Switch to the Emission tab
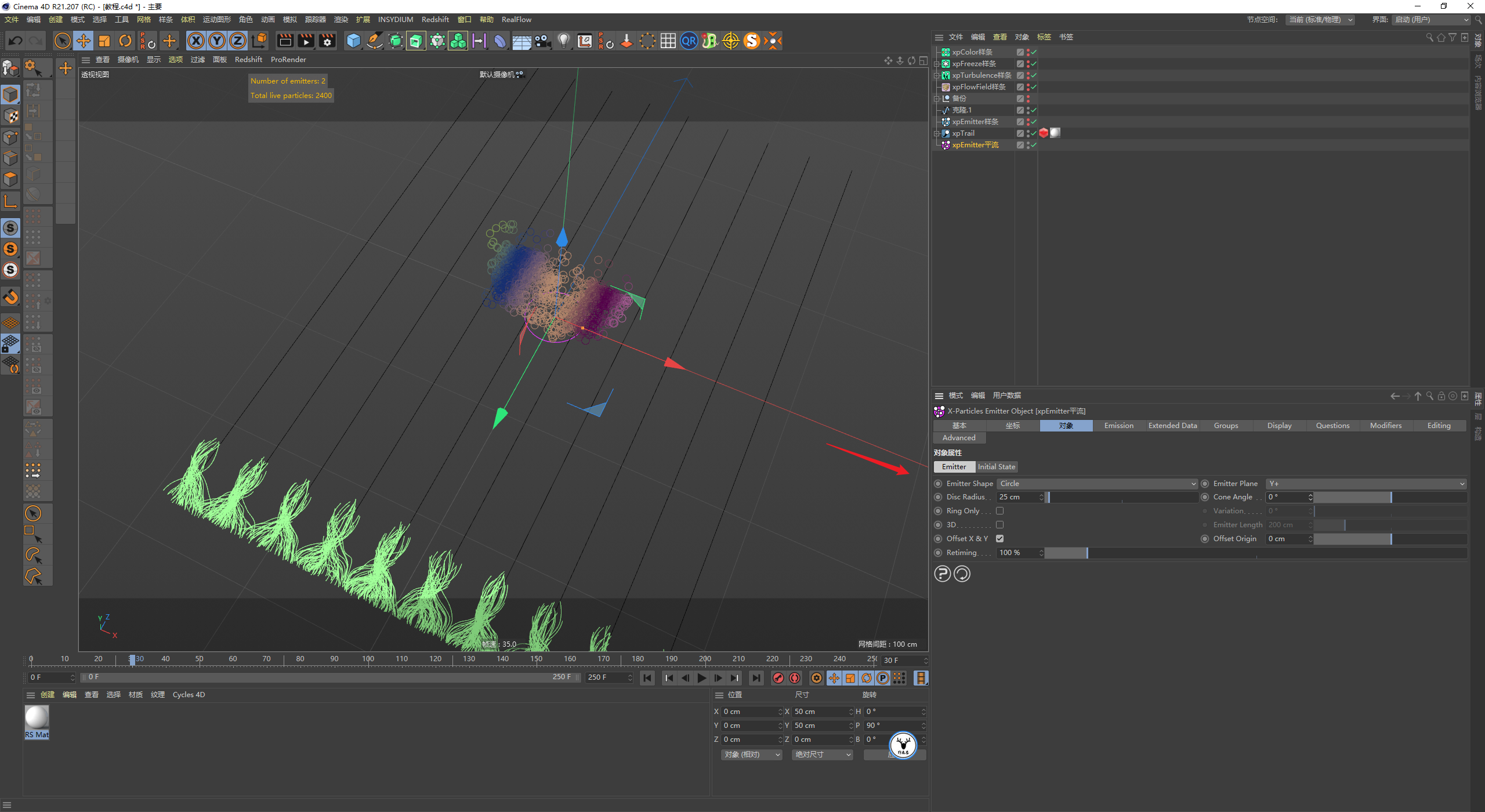Screen dimensions: 1485x812 1118,426
